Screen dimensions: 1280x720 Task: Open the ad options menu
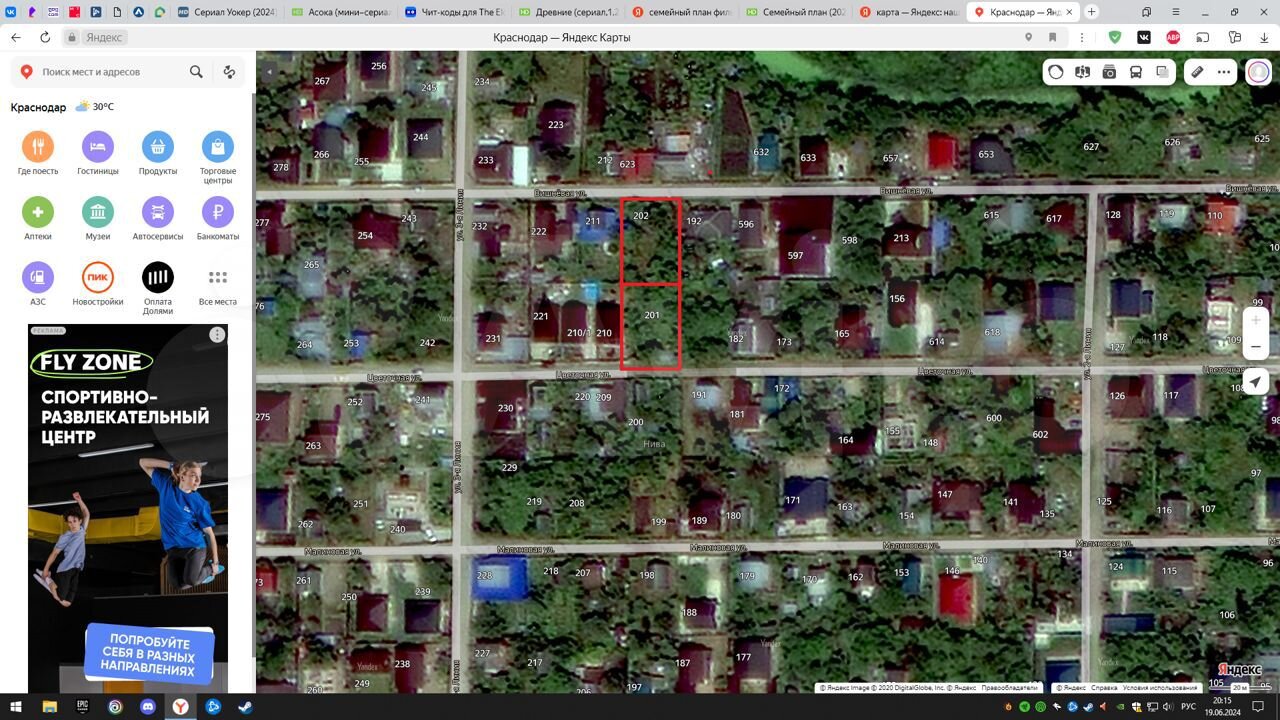[217, 335]
